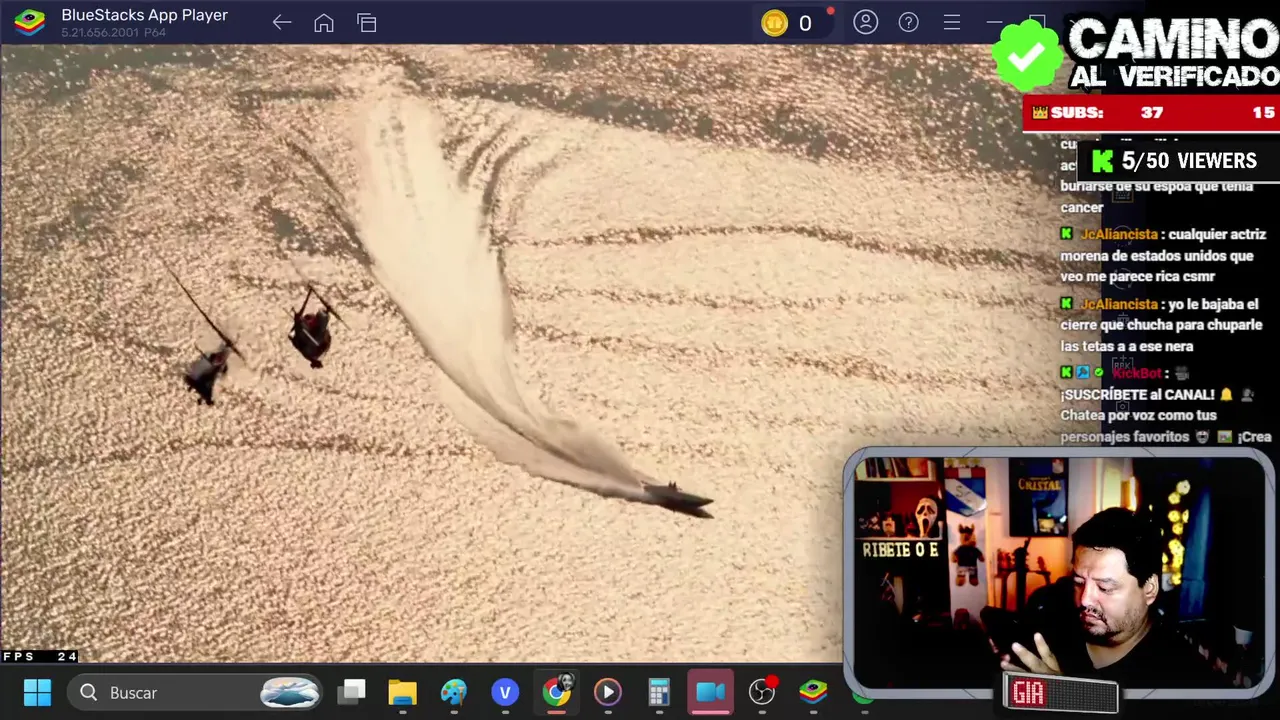The height and width of the screenshot is (720, 1280).
Task: Open File Explorer from the taskbar
Action: pyautogui.click(x=402, y=692)
